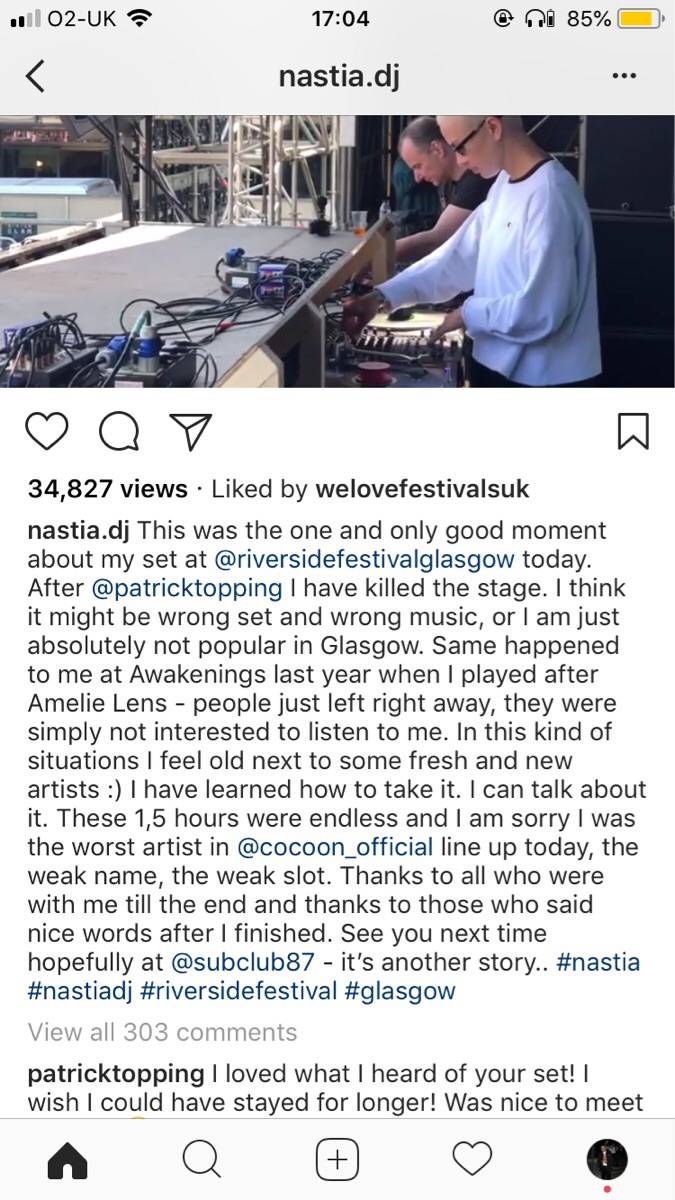The image size is (675, 1200).
Task: Open your profile avatar tab
Action: pyautogui.click(x=606, y=1160)
